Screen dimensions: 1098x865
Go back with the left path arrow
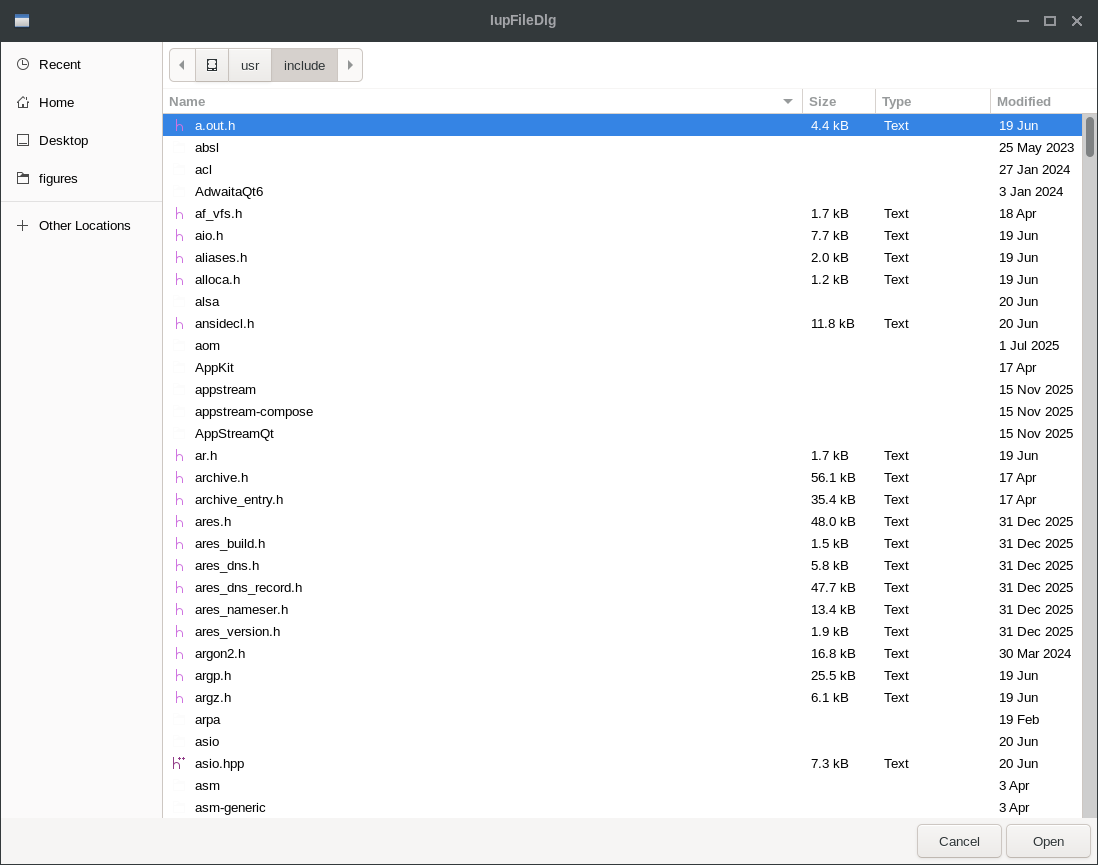182,65
